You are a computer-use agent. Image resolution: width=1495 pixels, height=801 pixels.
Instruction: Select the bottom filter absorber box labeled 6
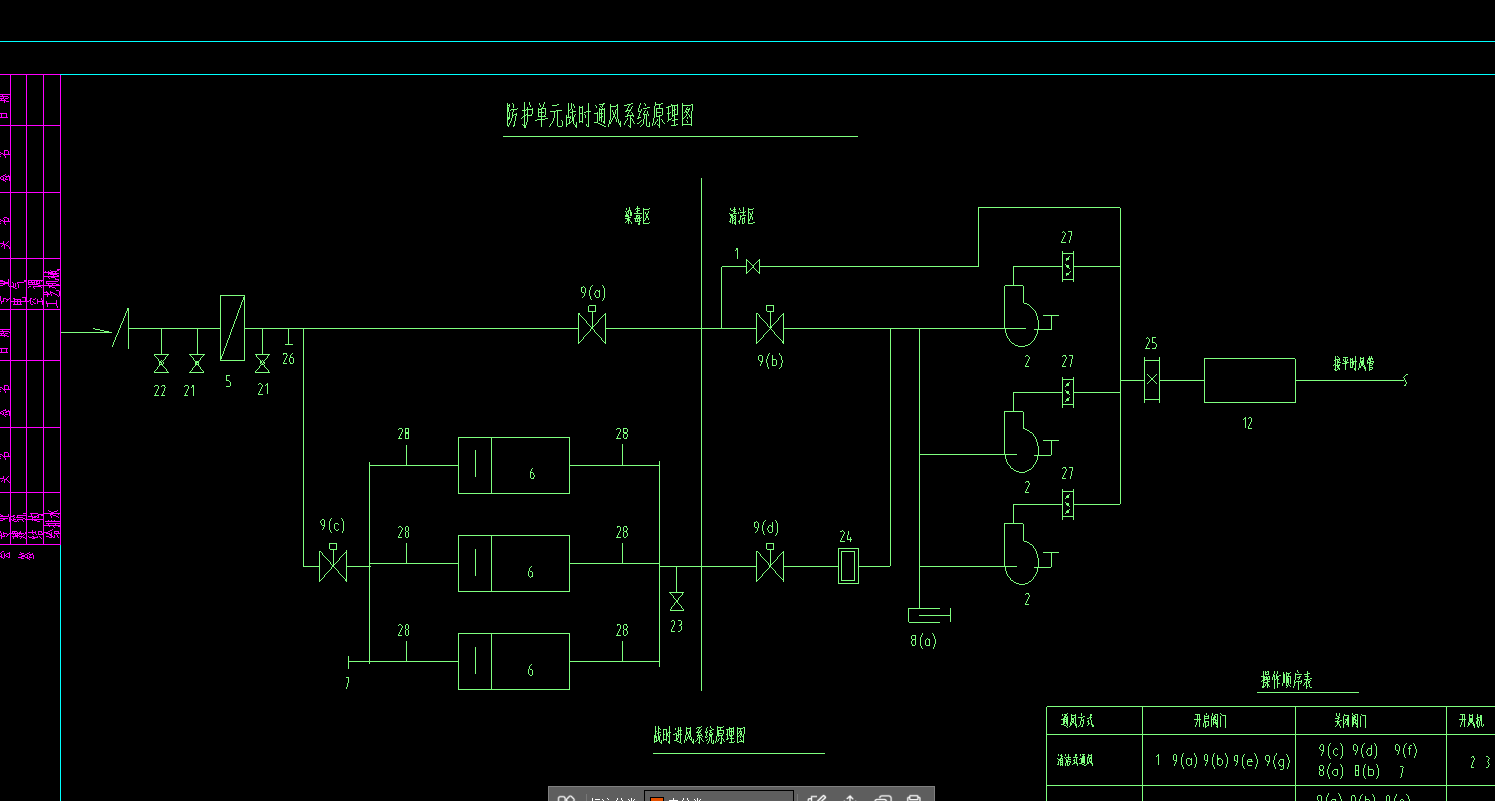pyautogui.click(x=514, y=661)
